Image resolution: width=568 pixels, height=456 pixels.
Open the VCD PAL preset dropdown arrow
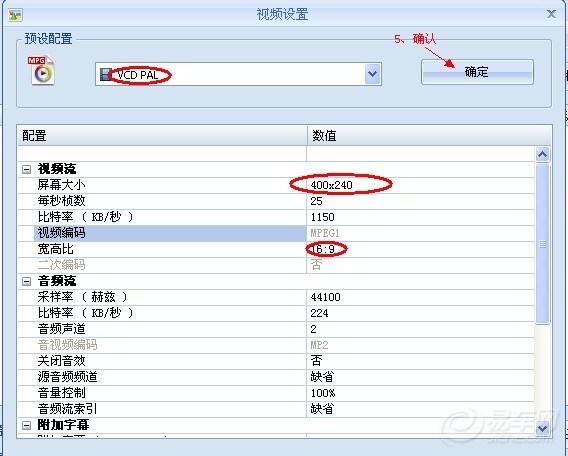(x=372, y=74)
